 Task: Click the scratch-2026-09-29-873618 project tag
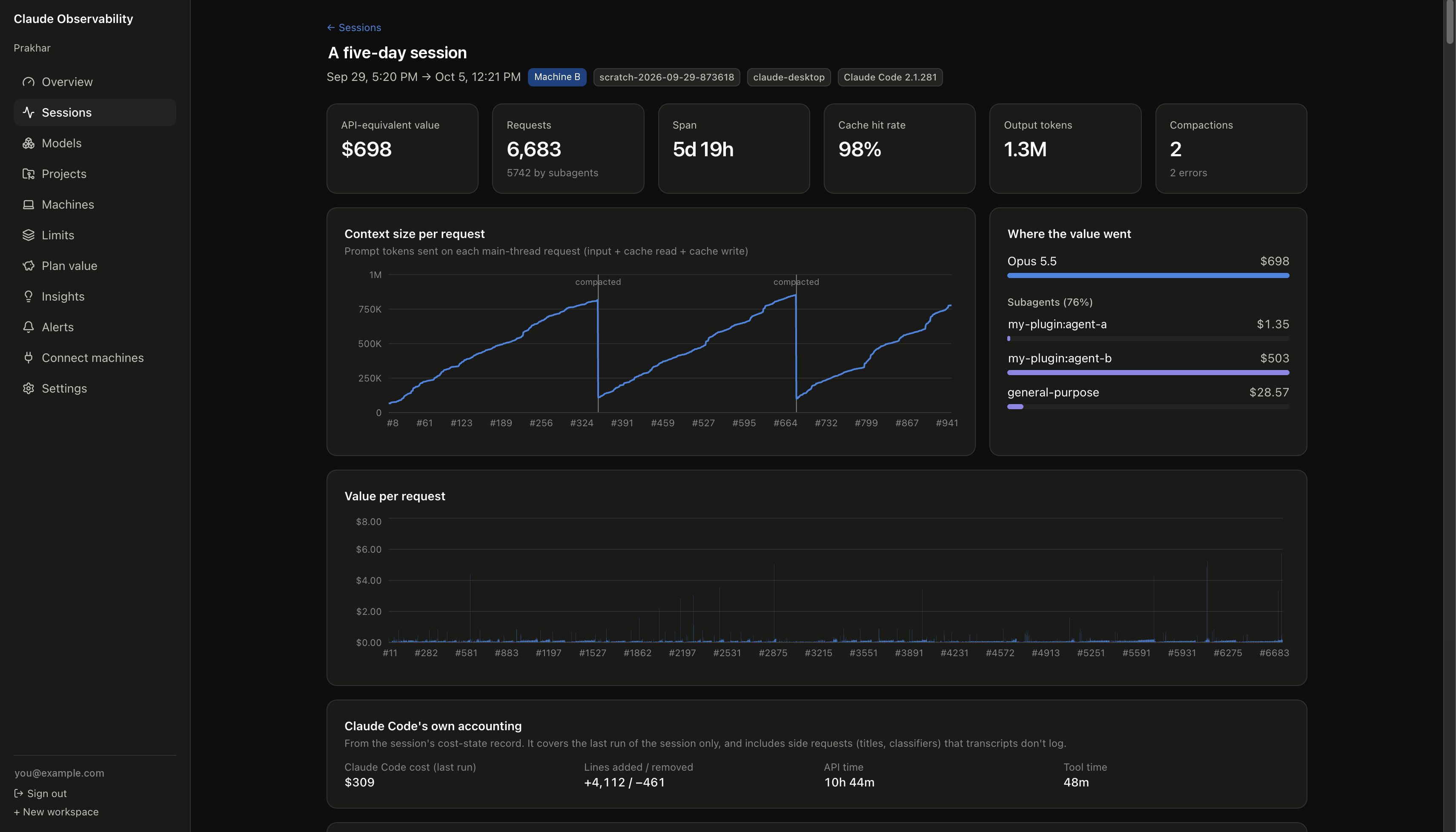pos(667,77)
